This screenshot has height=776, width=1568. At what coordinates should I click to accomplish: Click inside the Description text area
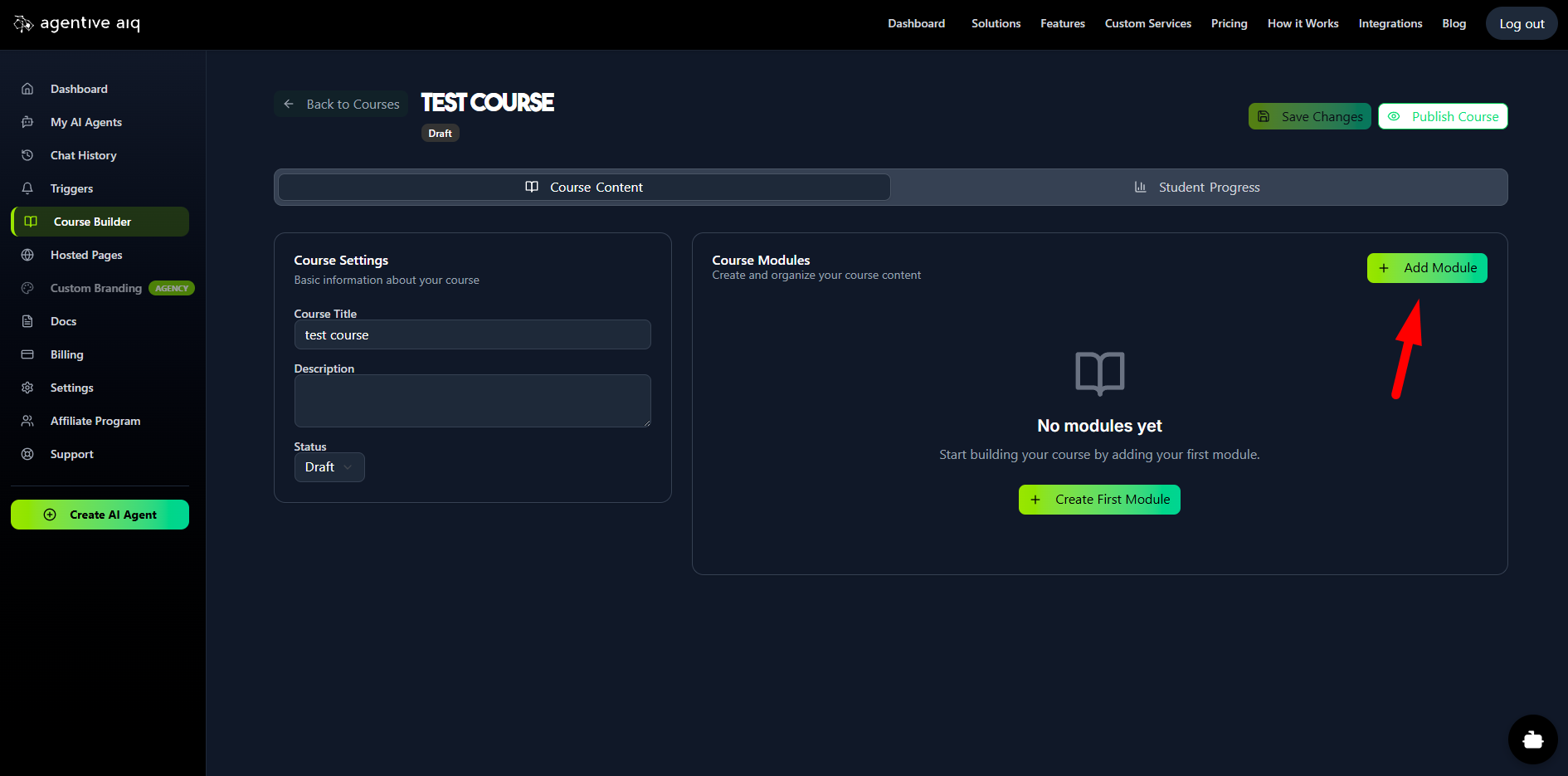point(472,401)
